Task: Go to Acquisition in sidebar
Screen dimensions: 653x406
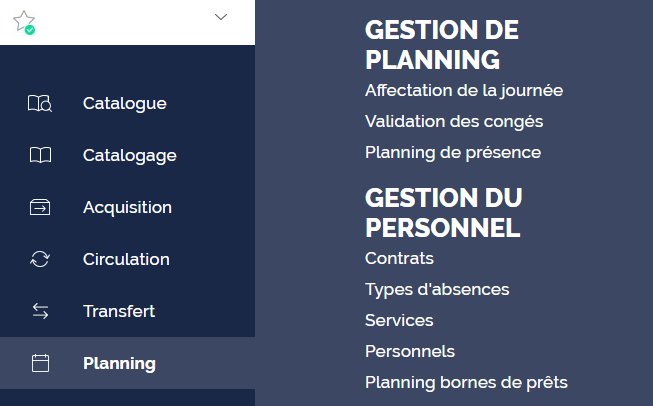Action: click(127, 207)
